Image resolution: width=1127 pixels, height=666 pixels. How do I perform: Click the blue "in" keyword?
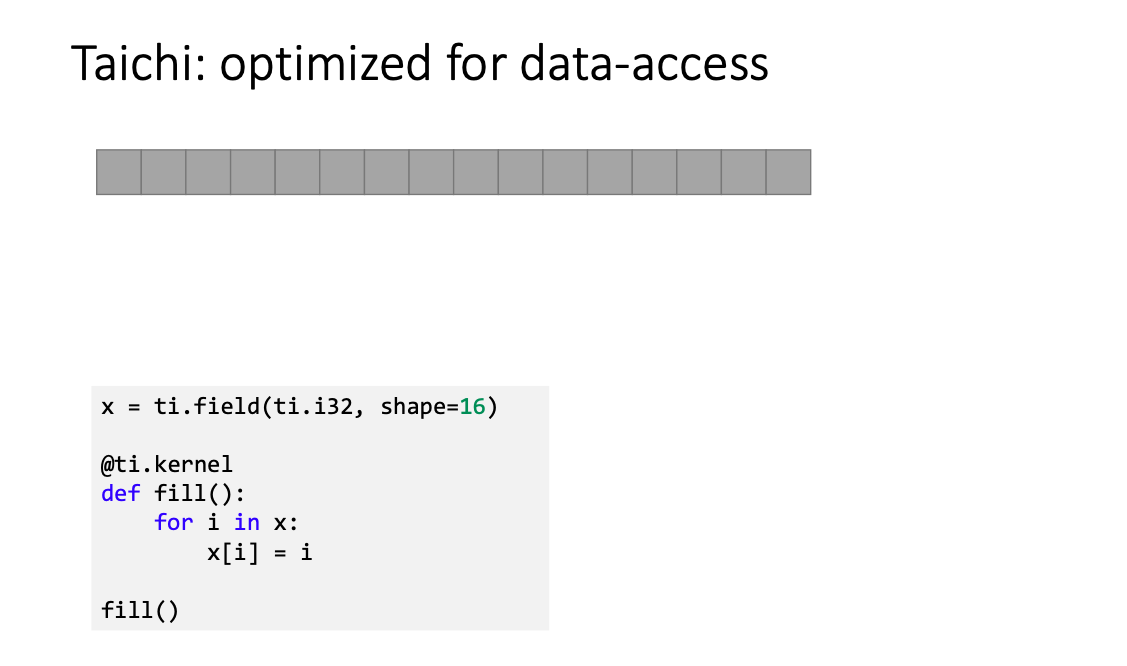[247, 522]
